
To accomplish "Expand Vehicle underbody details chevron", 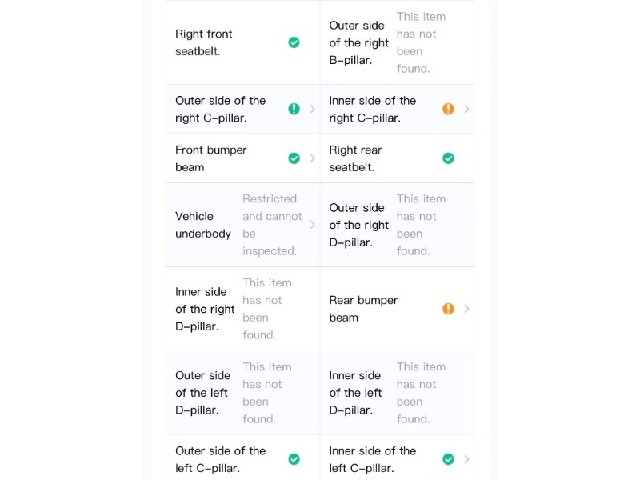I will (x=312, y=224).
